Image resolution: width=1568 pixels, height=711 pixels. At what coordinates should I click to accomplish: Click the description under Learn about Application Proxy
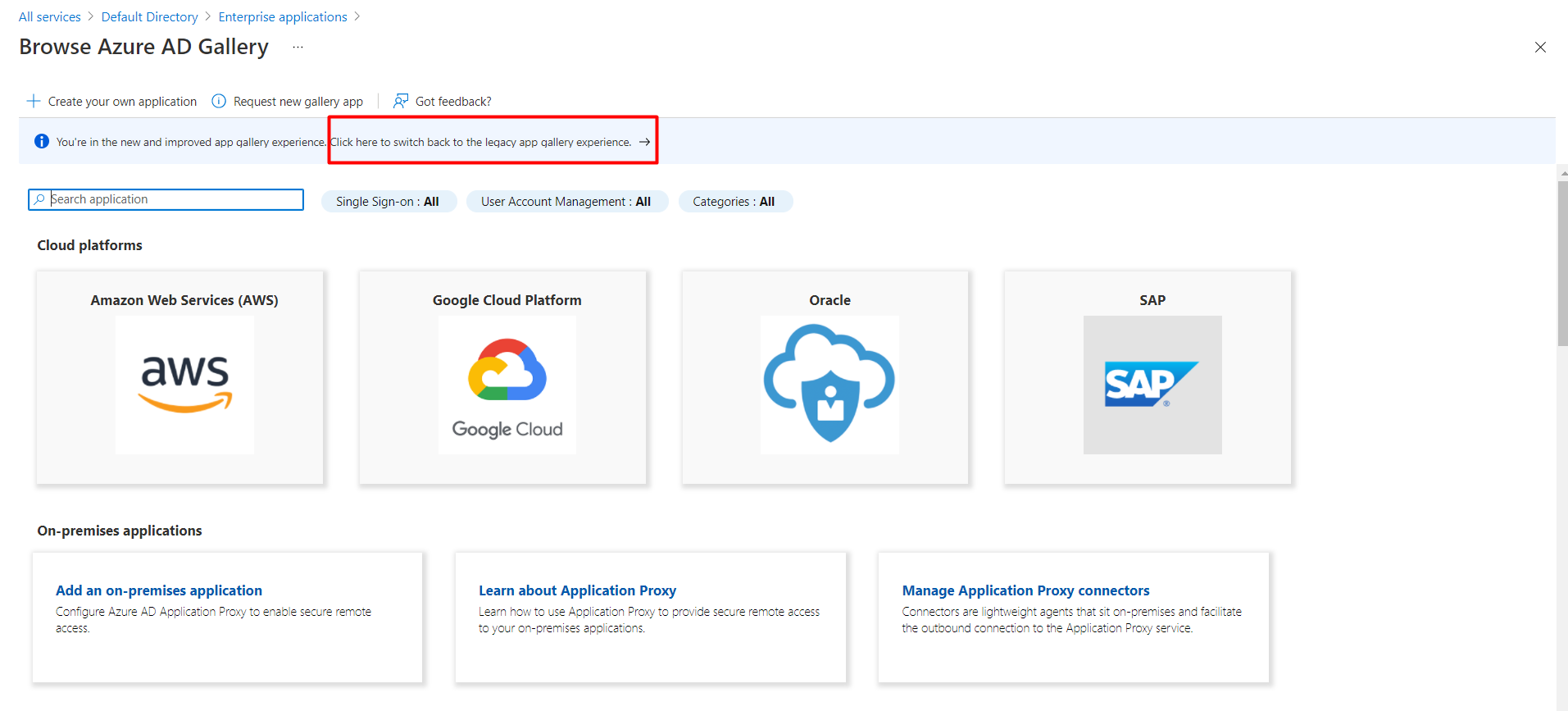649,620
